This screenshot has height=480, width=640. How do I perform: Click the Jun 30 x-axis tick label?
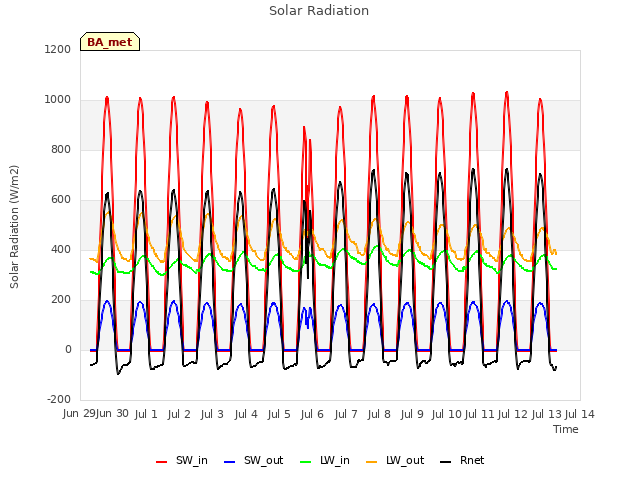pyautogui.click(x=112, y=414)
